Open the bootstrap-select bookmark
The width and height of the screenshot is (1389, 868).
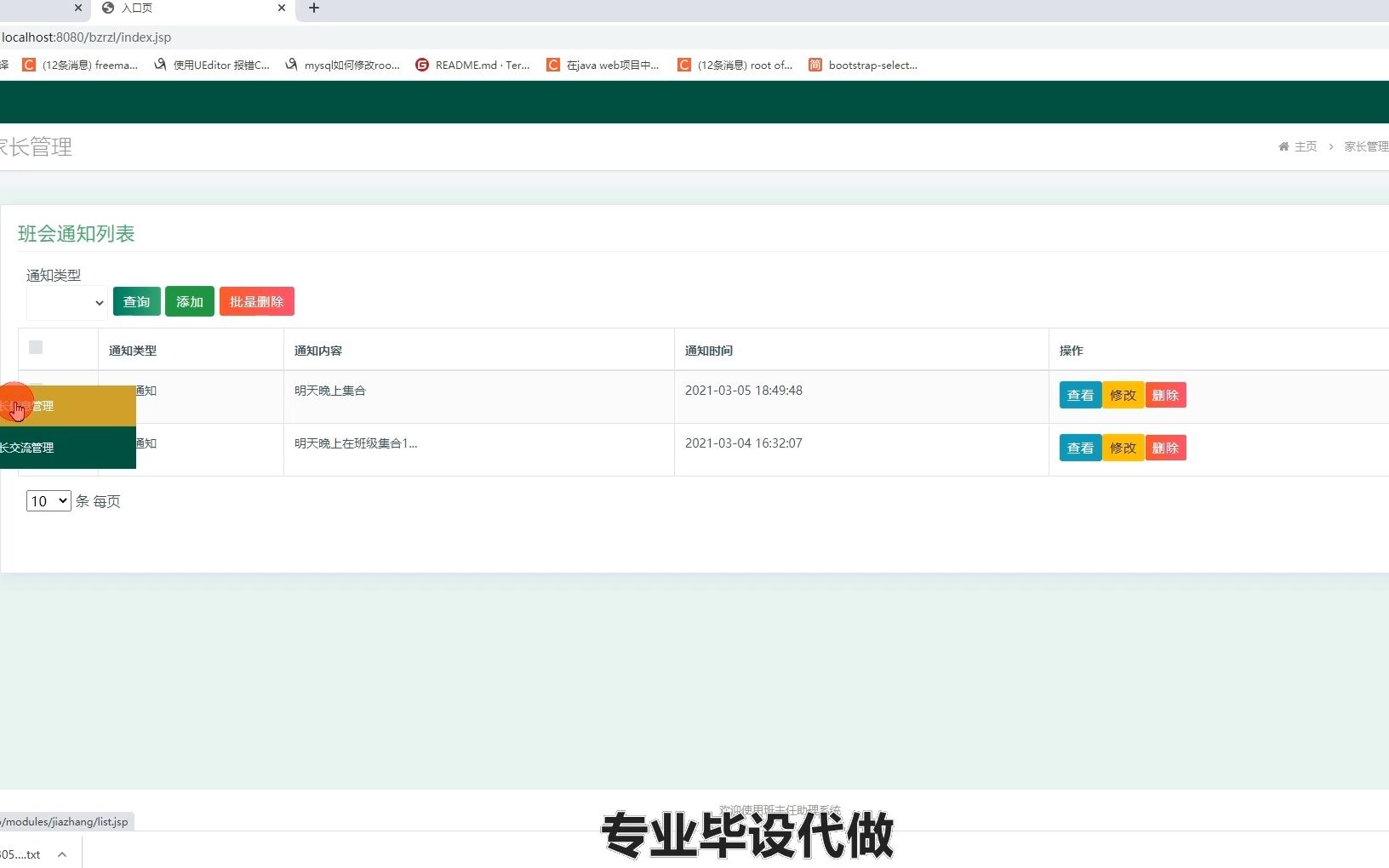863,65
